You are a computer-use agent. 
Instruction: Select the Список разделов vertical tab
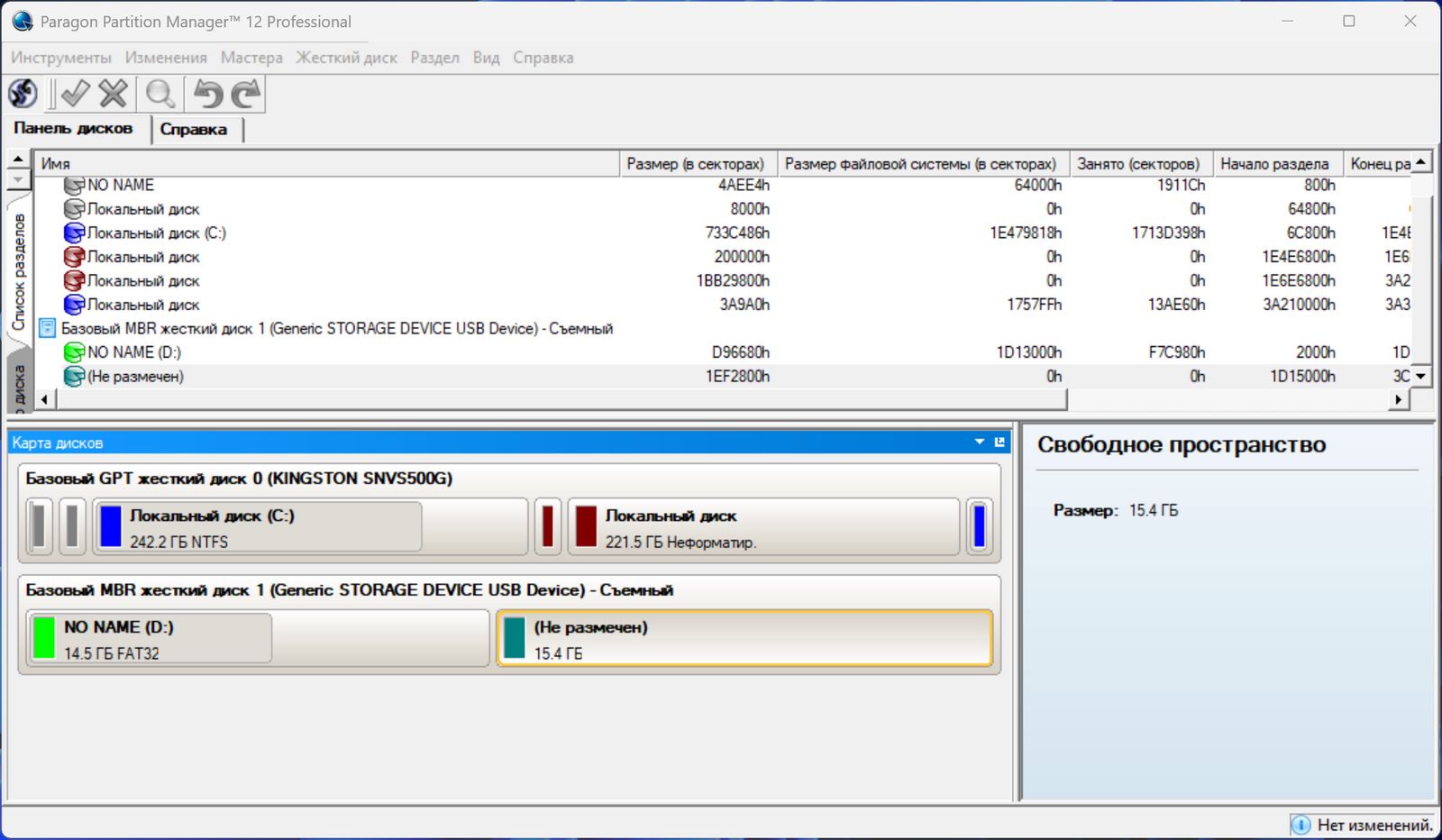[x=18, y=272]
